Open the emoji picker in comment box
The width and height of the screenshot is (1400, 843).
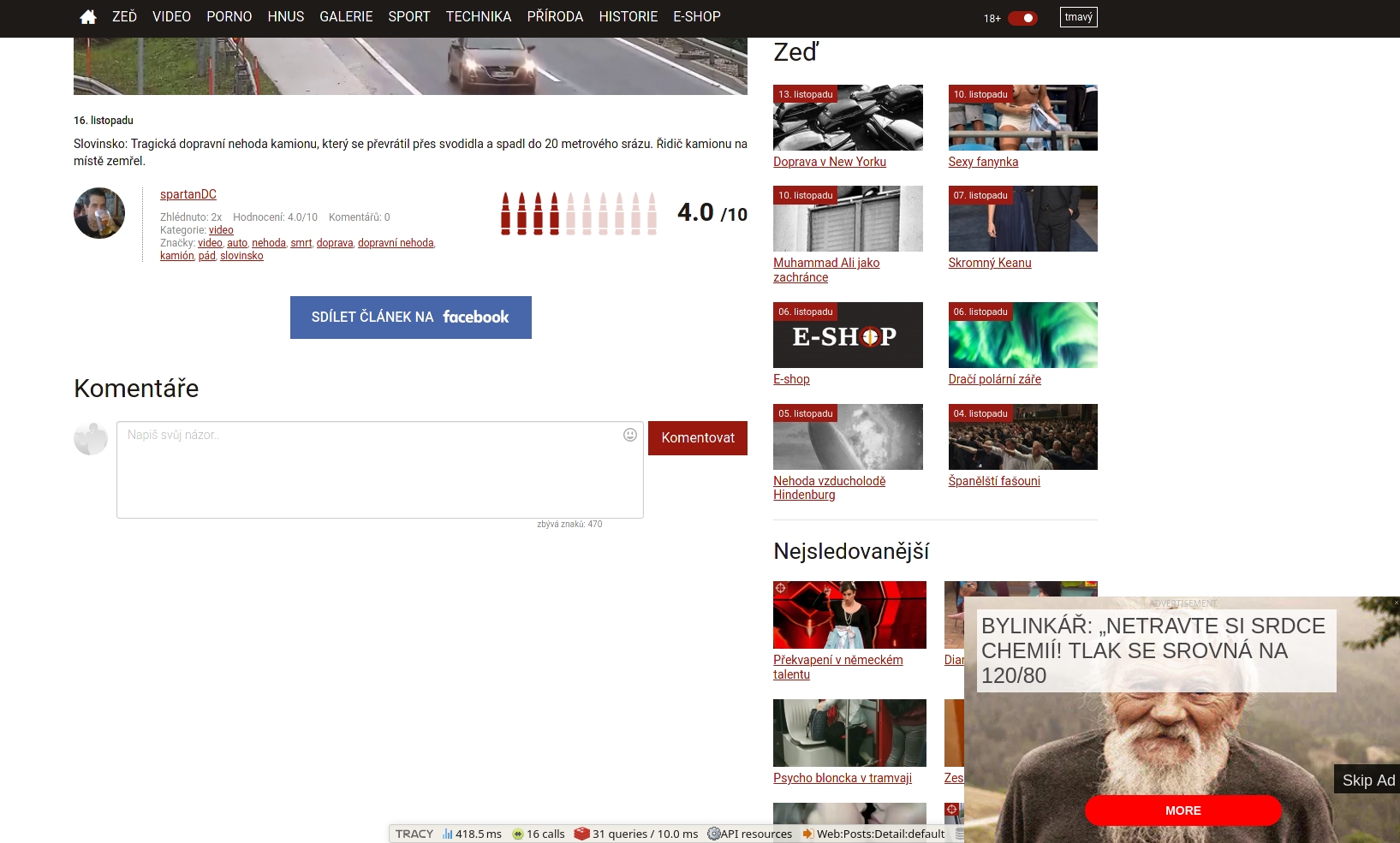(630, 435)
